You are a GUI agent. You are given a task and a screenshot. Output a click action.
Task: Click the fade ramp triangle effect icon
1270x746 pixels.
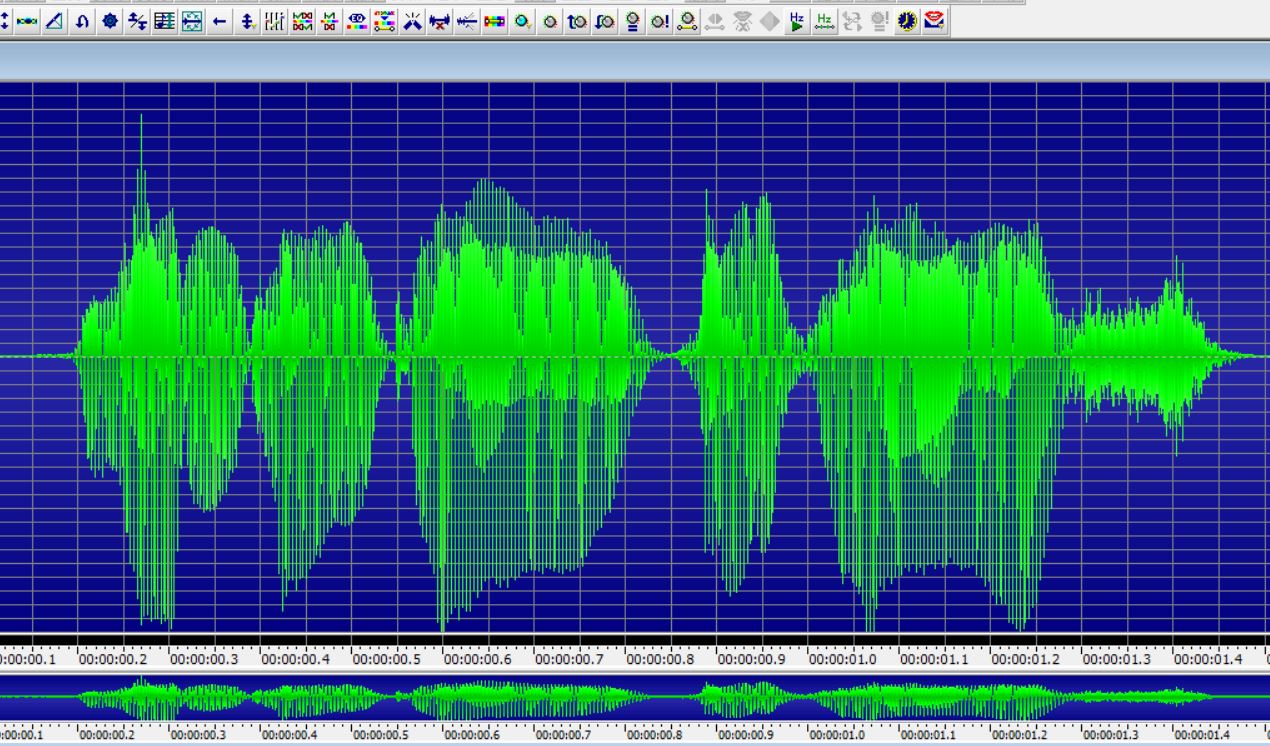[55, 21]
